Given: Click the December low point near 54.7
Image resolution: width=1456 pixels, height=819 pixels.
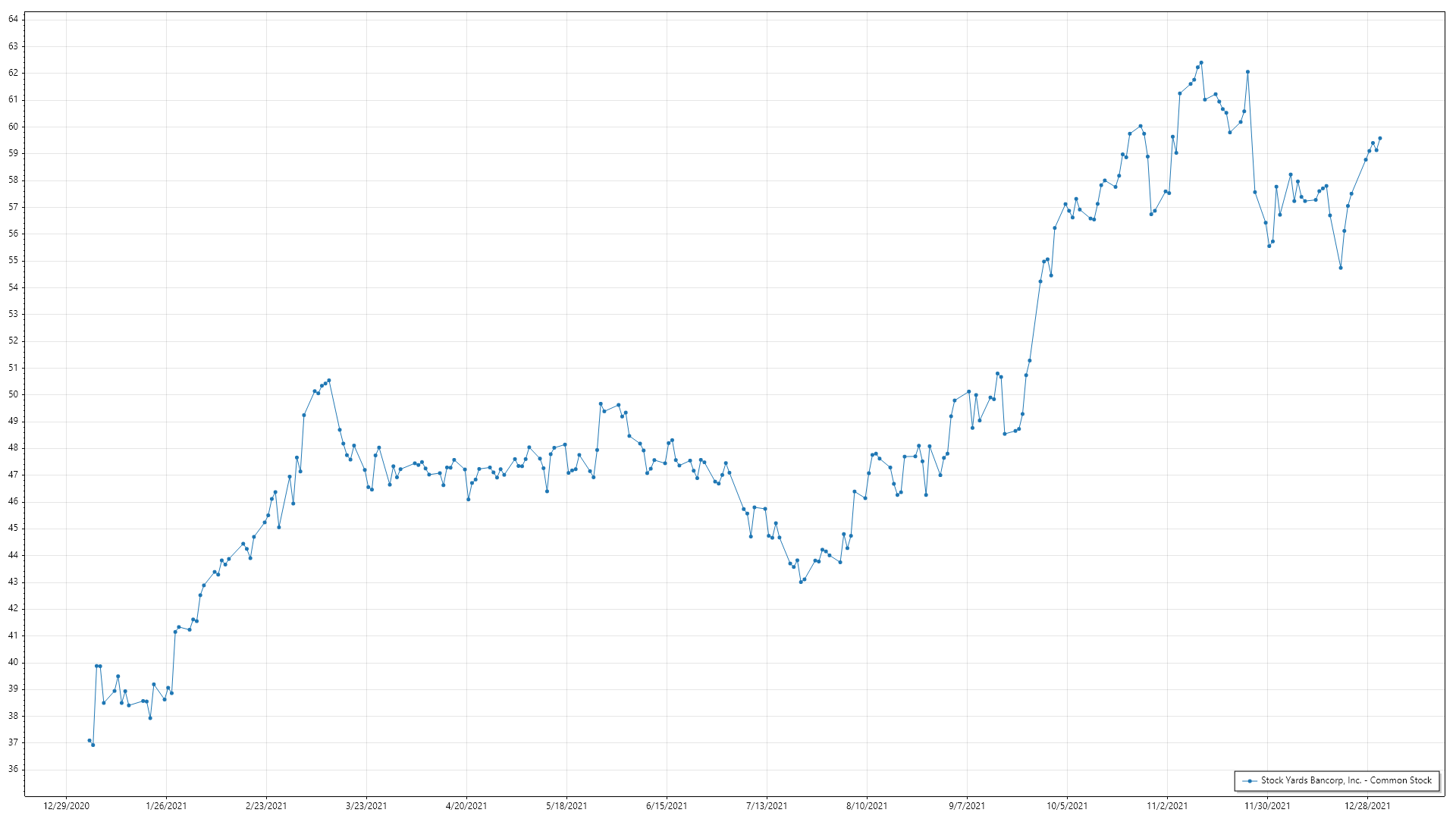Looking at the screenshot, I should pos(1341,268).
